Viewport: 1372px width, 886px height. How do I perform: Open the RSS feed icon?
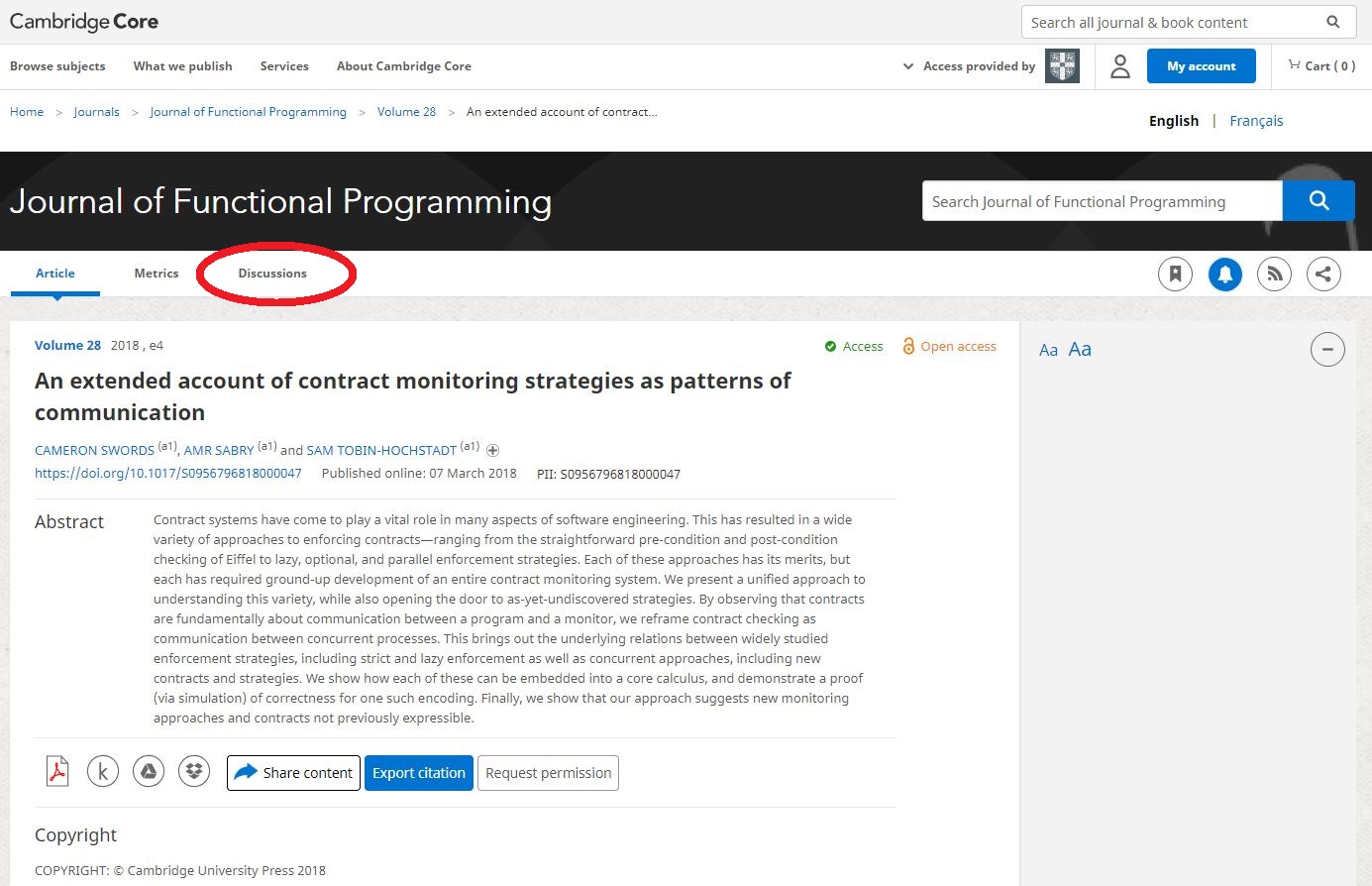[1275, 274]
